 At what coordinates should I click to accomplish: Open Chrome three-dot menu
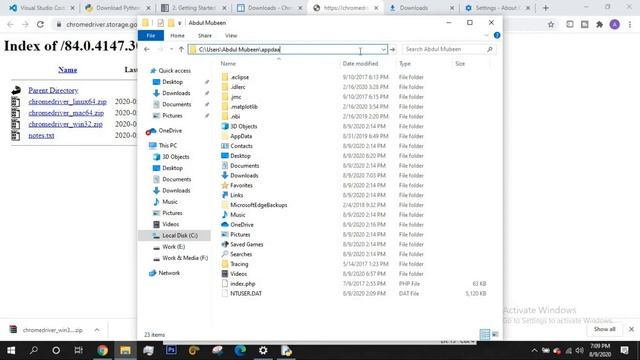(x=630, y=24)
